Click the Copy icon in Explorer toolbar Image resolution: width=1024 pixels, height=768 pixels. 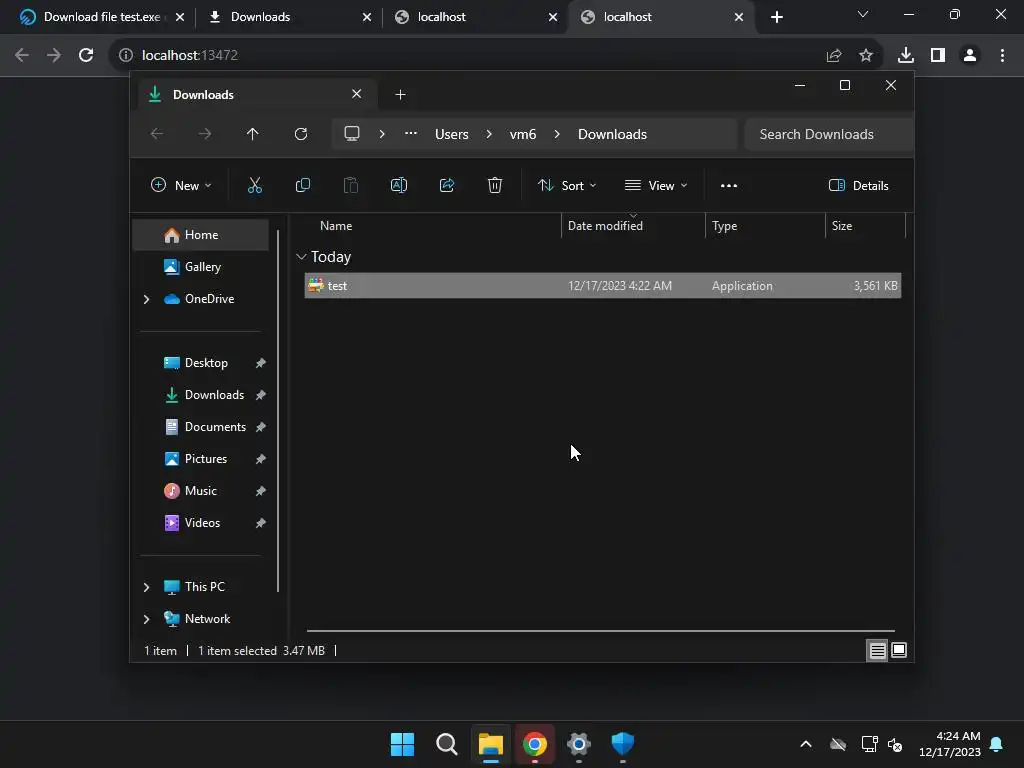302,185
